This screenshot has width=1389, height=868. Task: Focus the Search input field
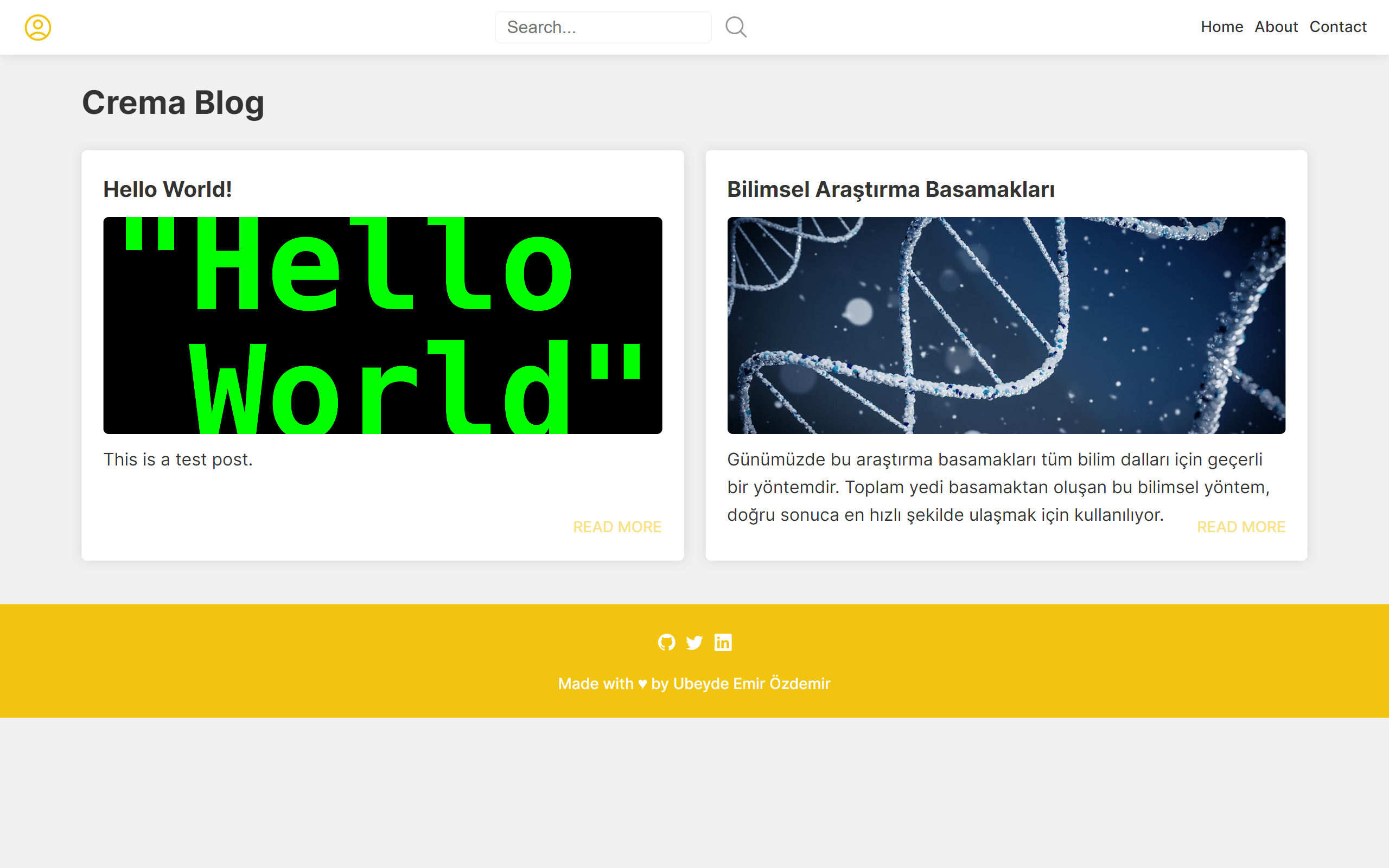(x=603, y=27)
